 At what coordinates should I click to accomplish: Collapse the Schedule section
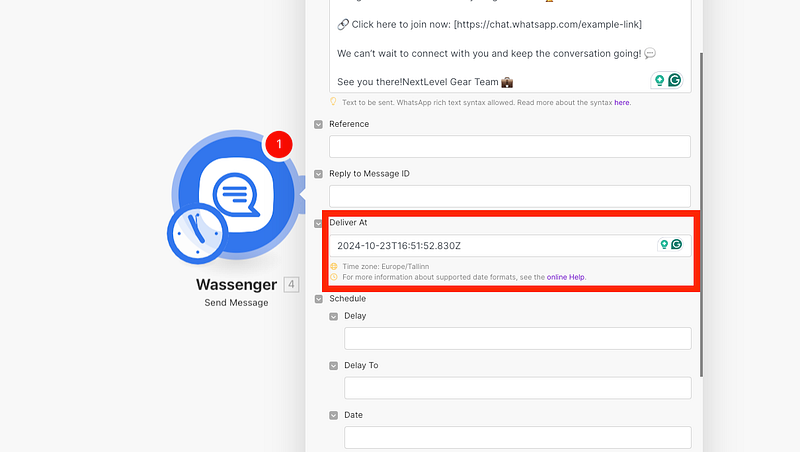pos(319,299)
